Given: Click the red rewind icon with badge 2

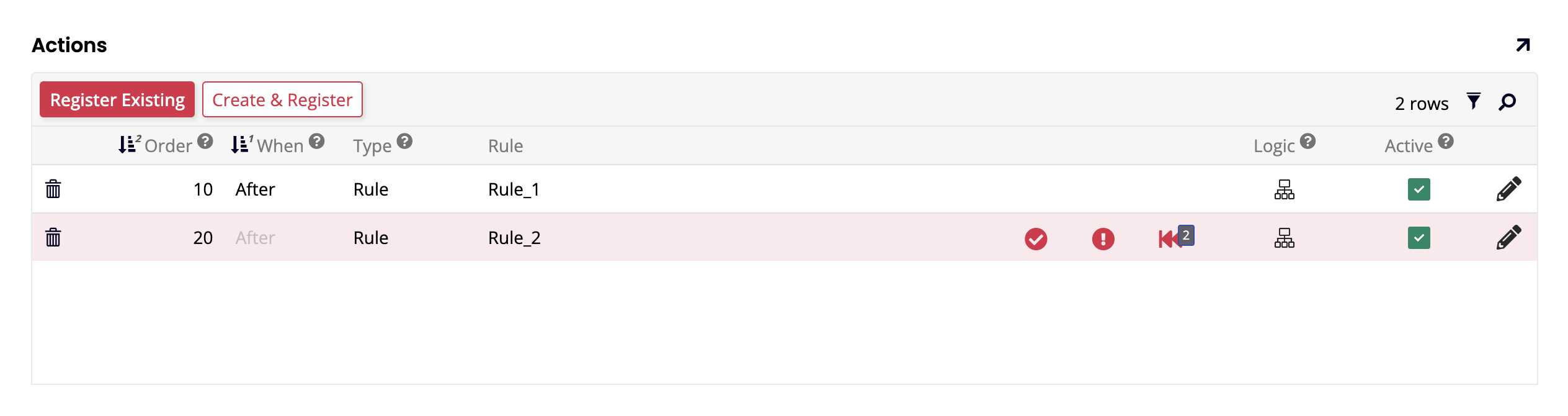Looking at the screenshot, I should 1170,238.
